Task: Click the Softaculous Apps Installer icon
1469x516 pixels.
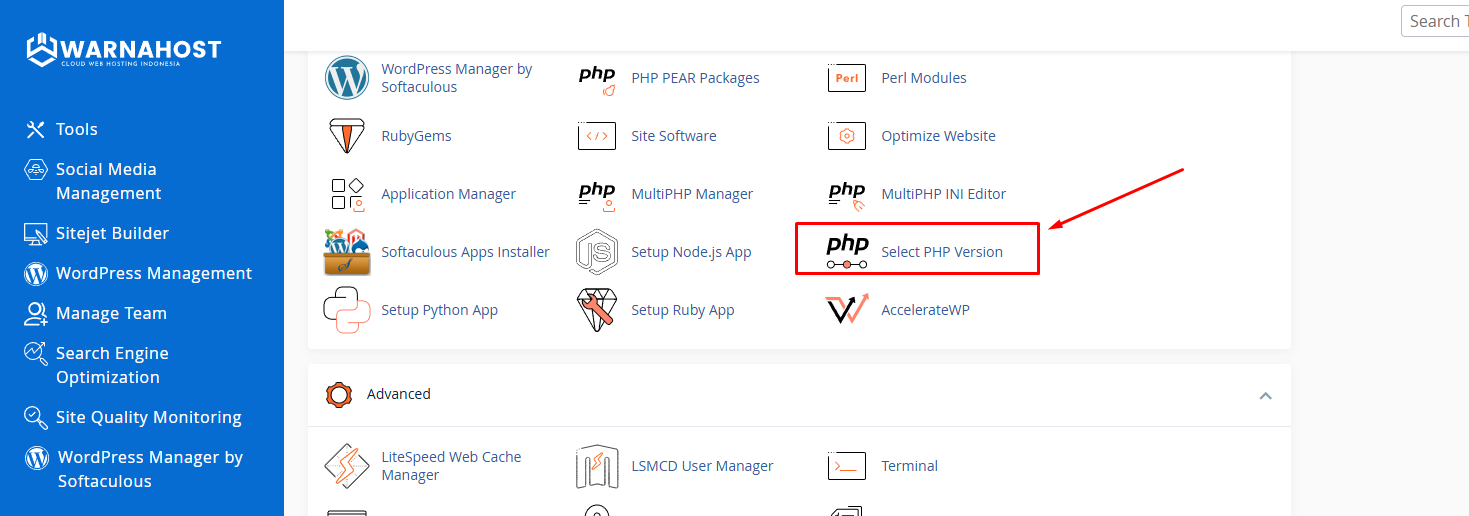Action: click(347, 252)
